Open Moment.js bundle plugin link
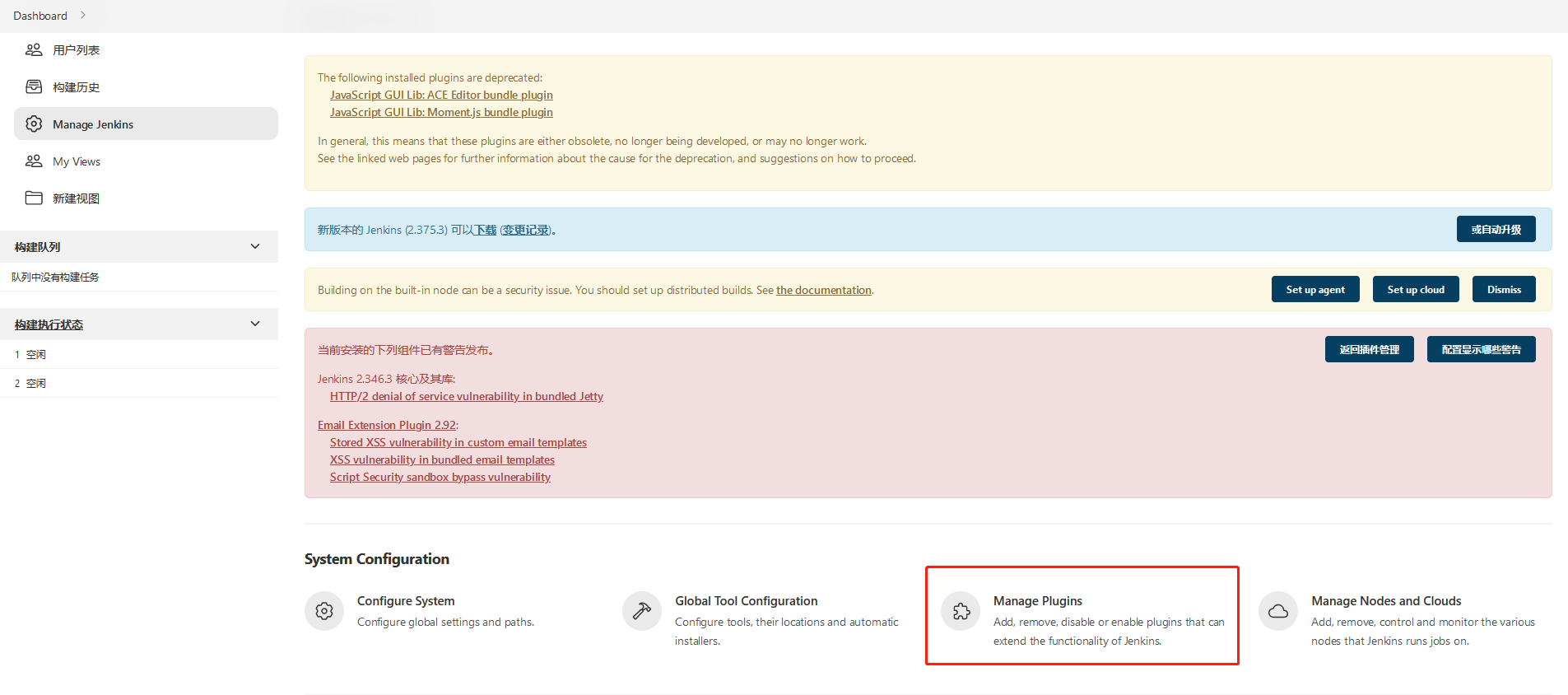This screenshot has width=1568, height=695. tap(441, 112)
